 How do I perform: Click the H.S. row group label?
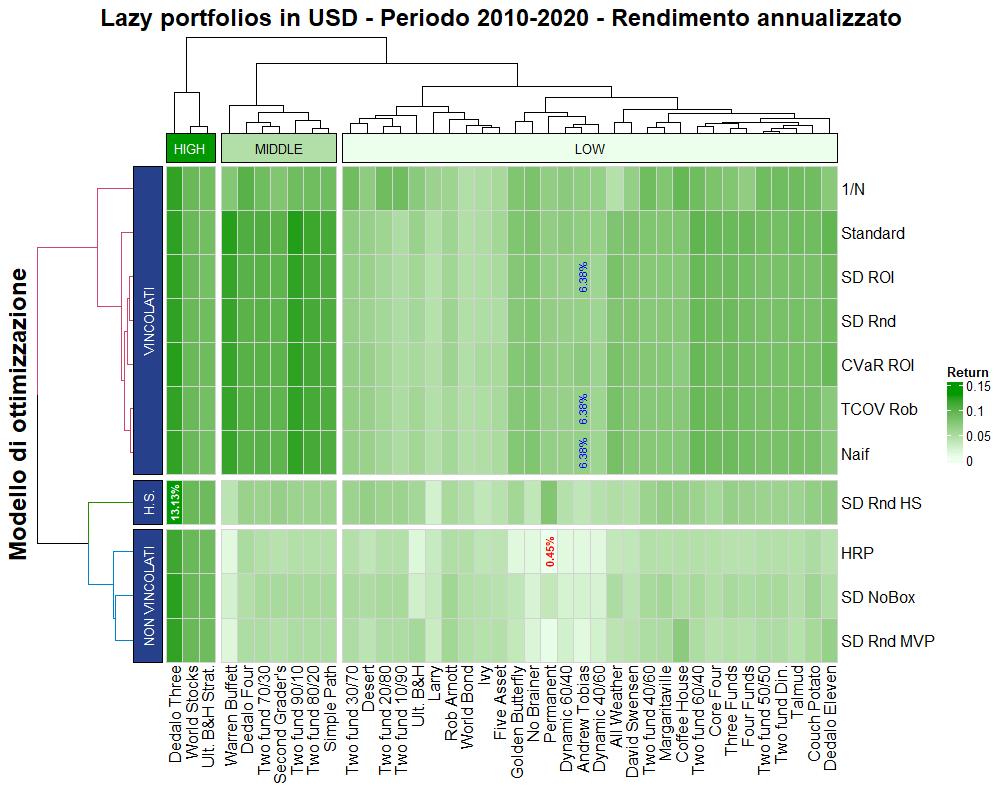point(148,503)
